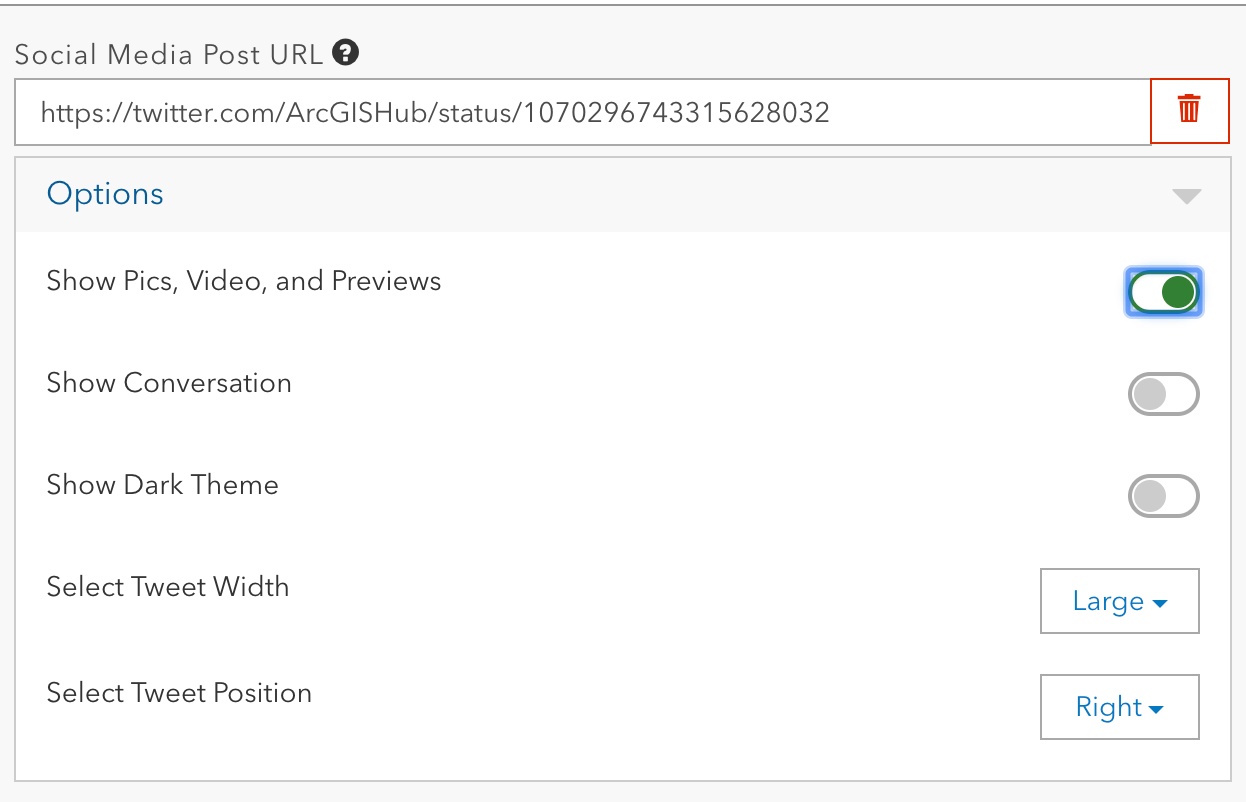Click the Options section heading
1246x802 pixels.
pyautogui.click(x=105, y=193)
